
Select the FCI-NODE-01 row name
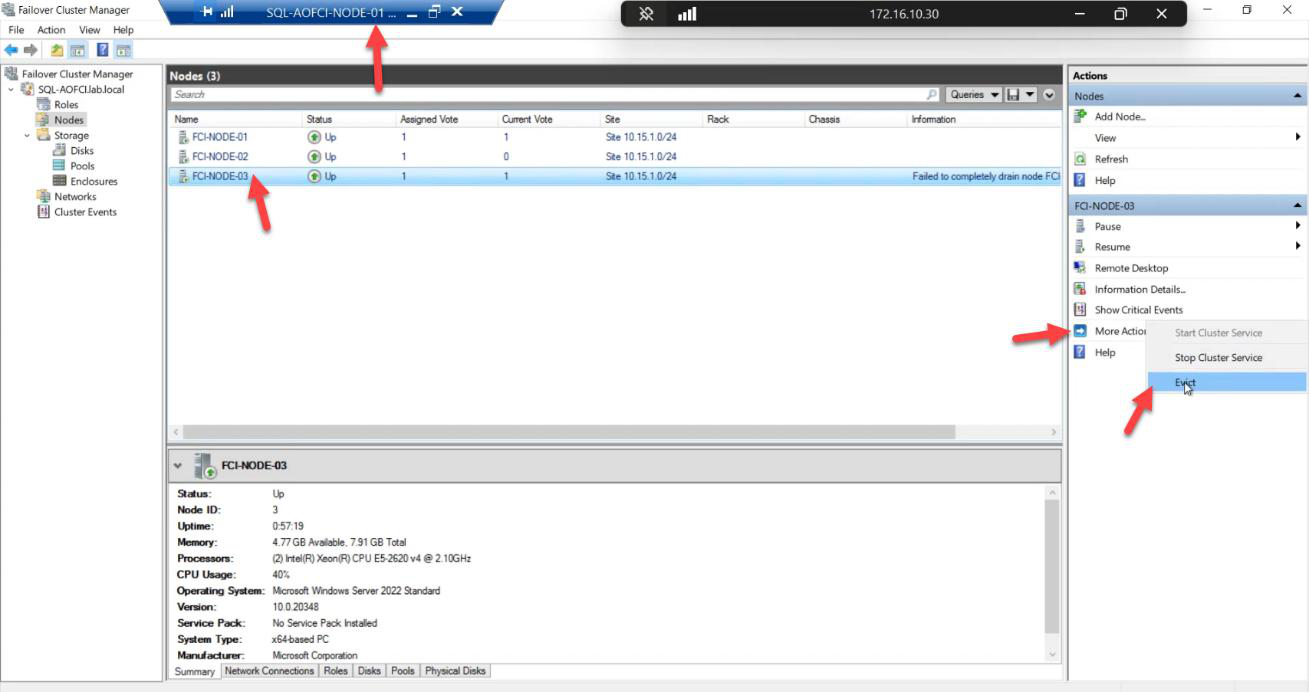pos(219,137)
